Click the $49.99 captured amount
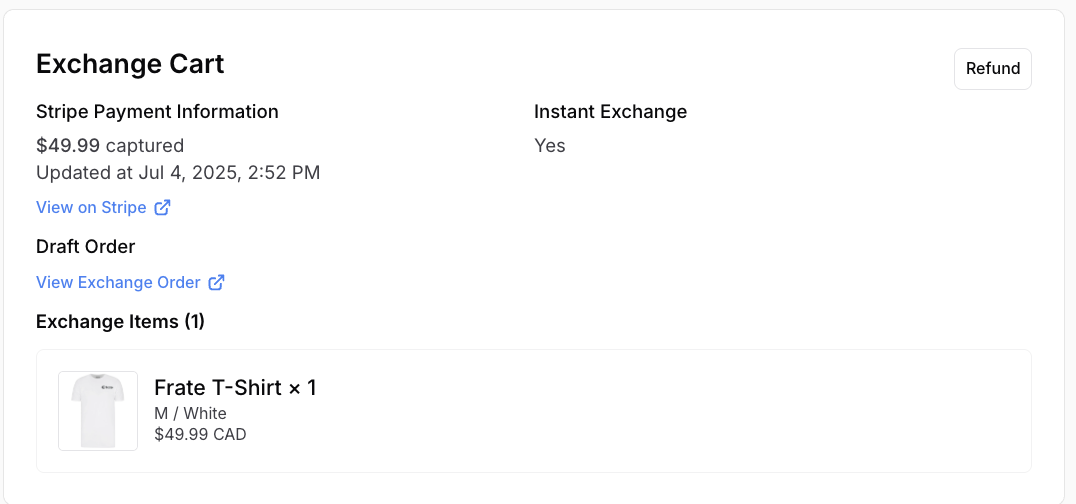This screenshot has height=504, width=1076. coord(68,146)
